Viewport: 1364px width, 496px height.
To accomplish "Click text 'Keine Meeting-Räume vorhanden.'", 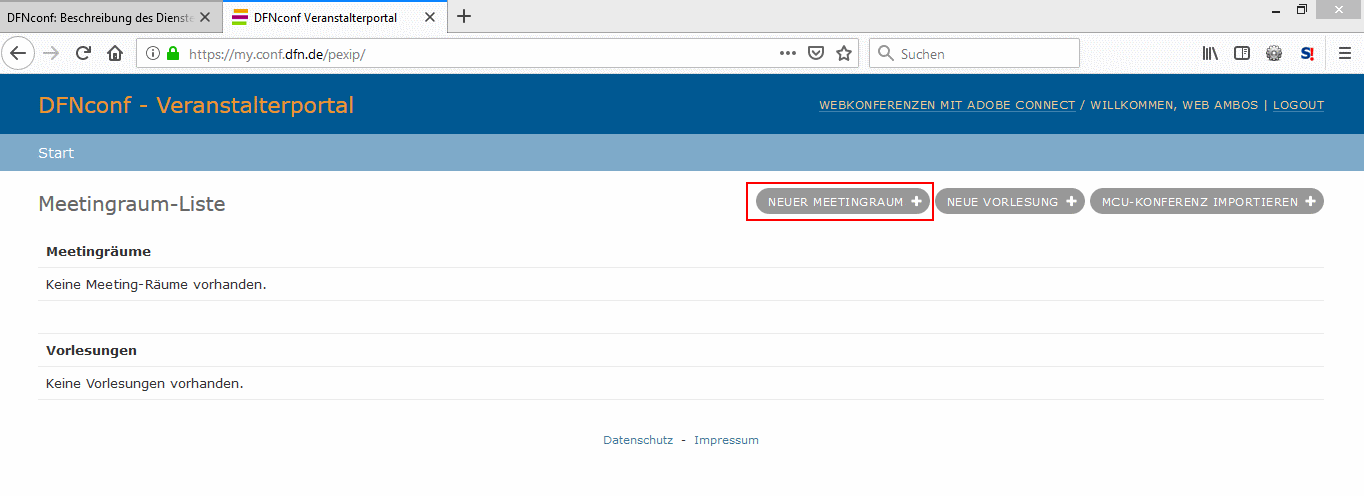I will coord(156,284).
